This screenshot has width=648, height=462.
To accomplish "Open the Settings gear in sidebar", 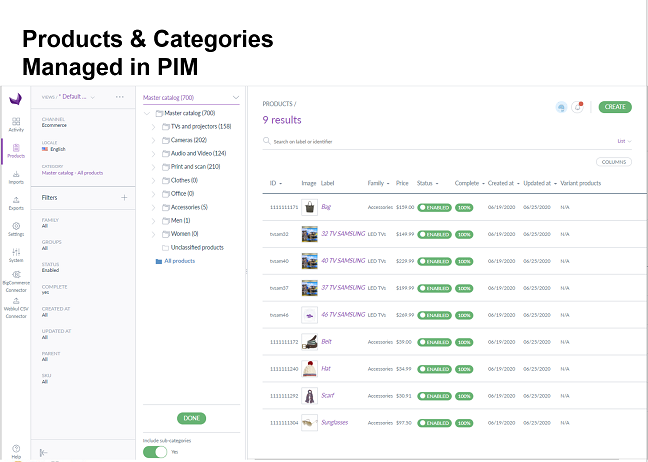I will (16, 229).
